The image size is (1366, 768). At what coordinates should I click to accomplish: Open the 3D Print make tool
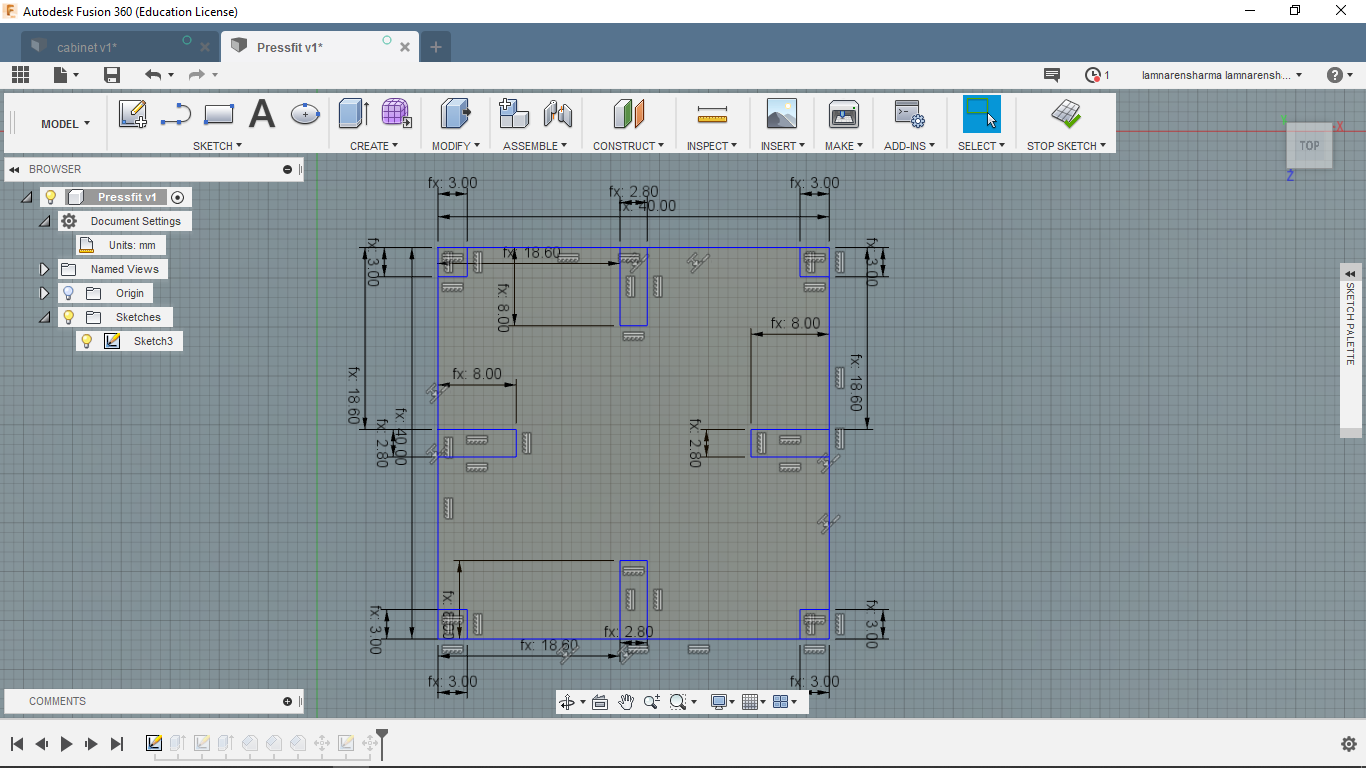(844, 114)
